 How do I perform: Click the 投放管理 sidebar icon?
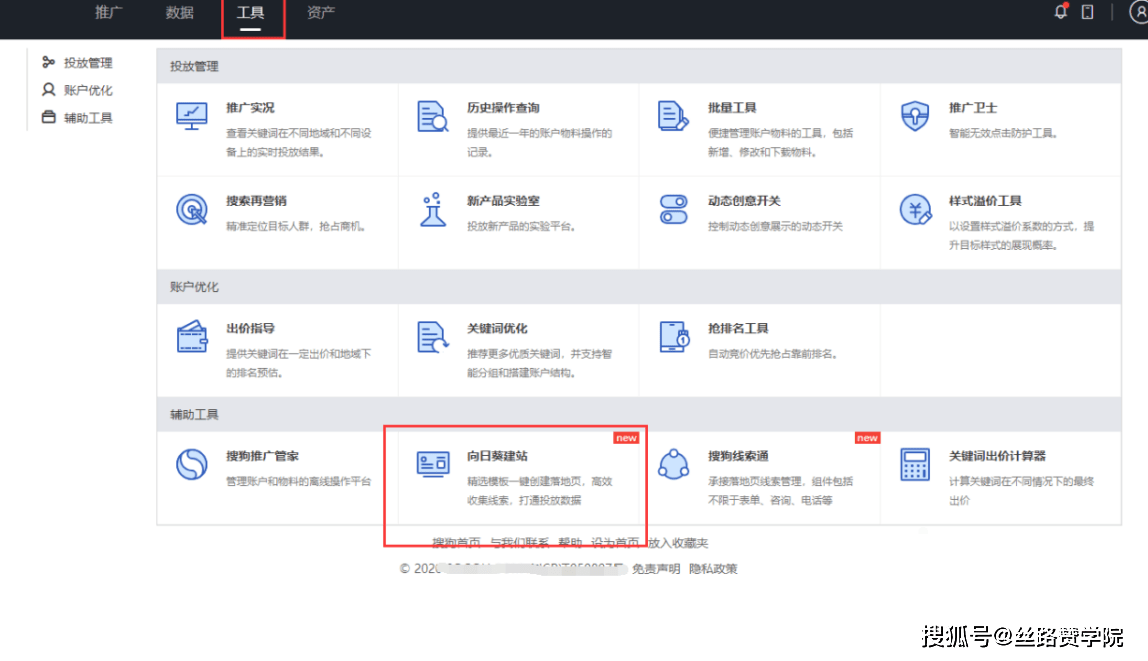tap(48, 62)
